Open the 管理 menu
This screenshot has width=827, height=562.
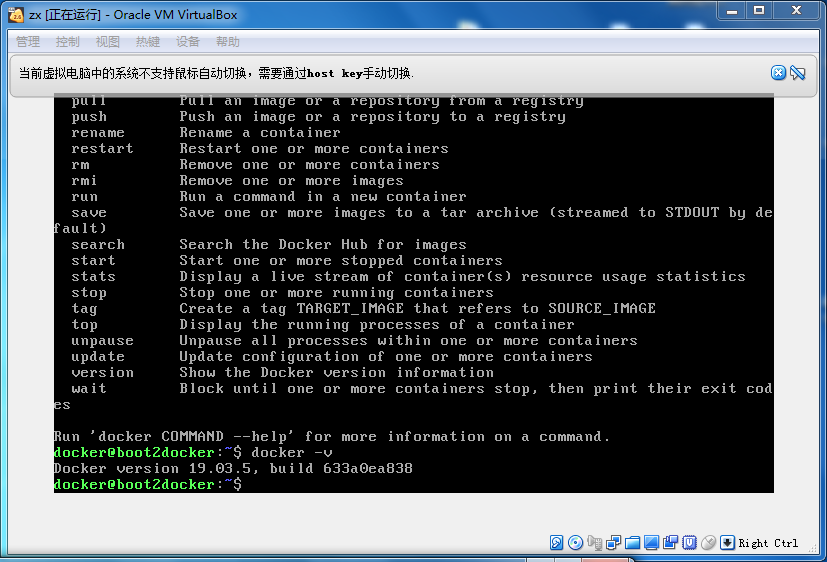pyautogui.click(x=28, y=42)
